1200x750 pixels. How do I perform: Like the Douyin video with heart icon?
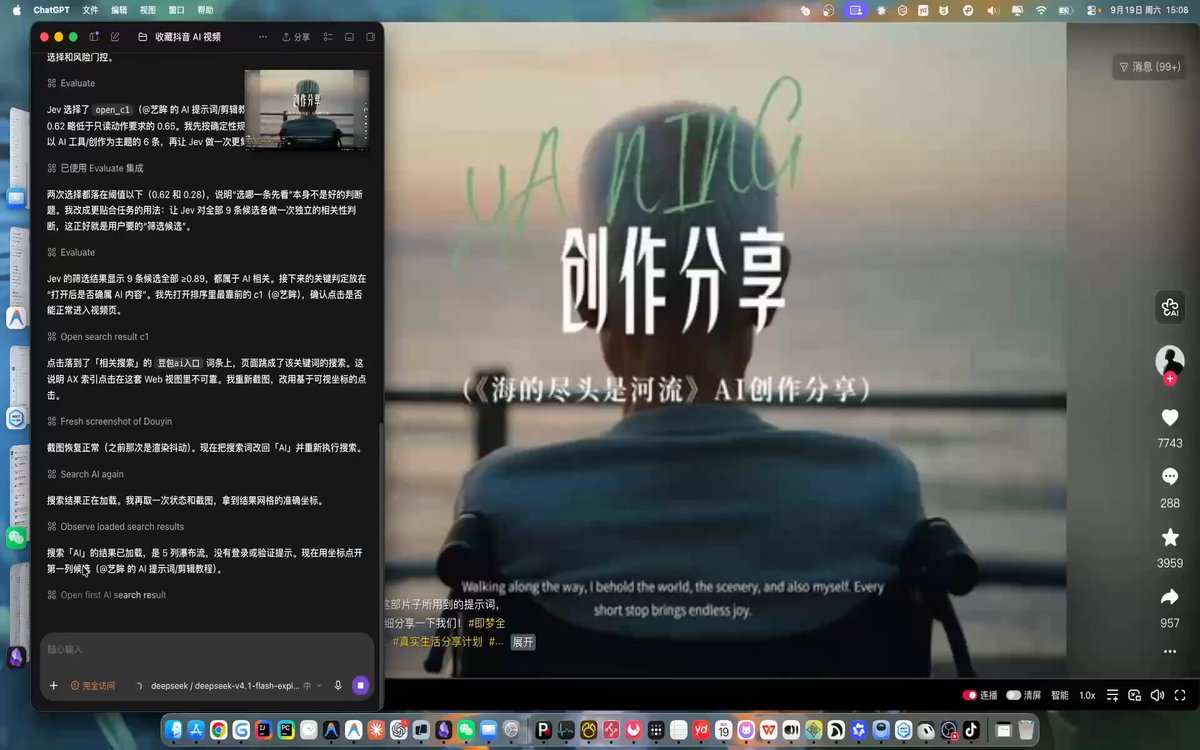pyautogui.click(x=1170, y=418)
